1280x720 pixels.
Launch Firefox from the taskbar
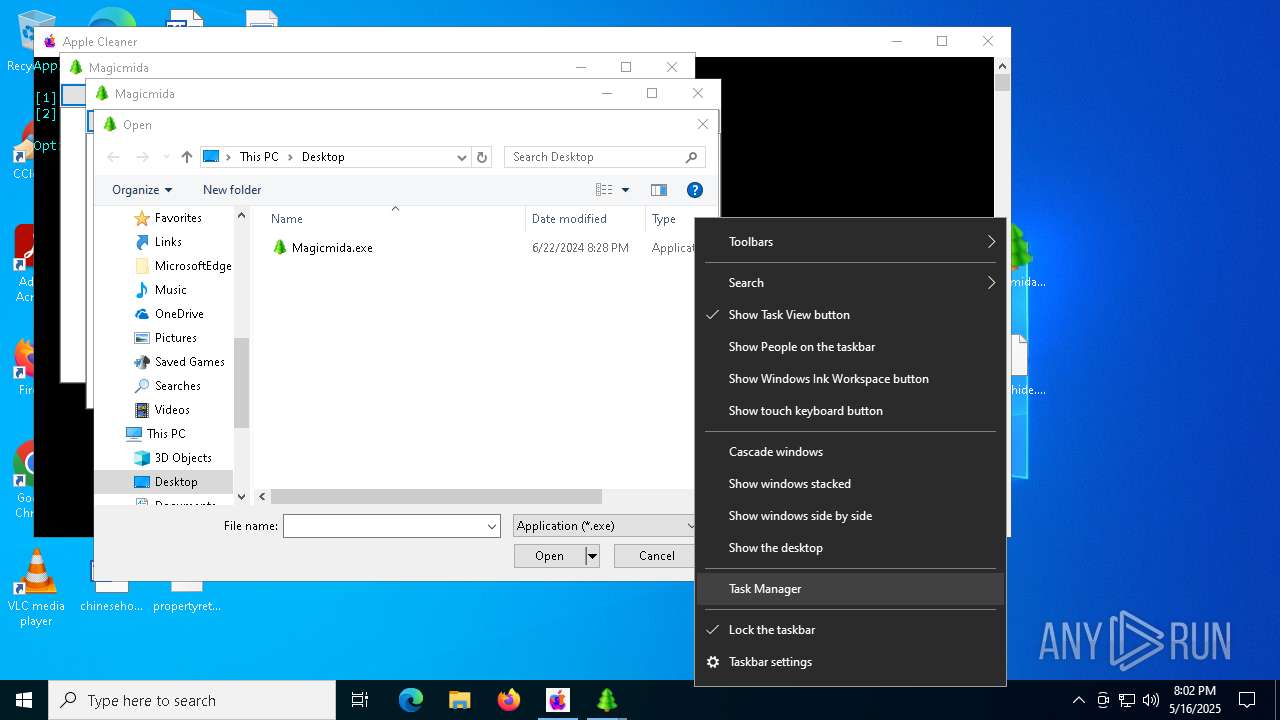click(509, 700)
